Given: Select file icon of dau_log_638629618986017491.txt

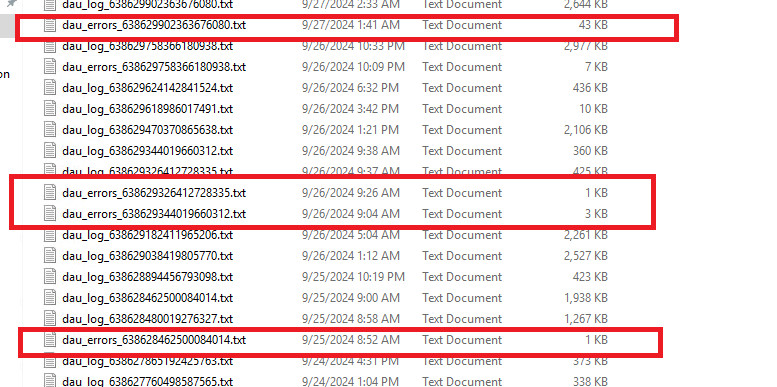Looking at the screenshot, I should (50, 109).
